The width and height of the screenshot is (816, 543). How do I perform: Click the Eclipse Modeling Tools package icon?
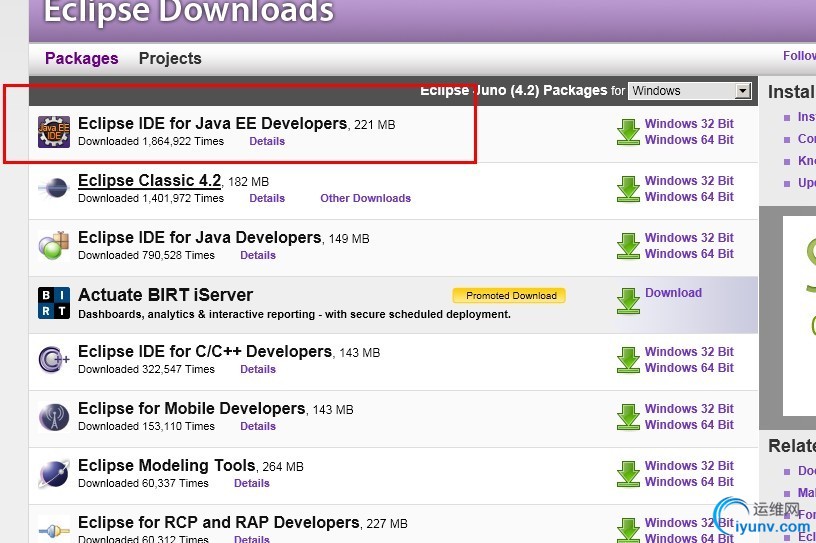pyautogui.click(x=54, y=474)
